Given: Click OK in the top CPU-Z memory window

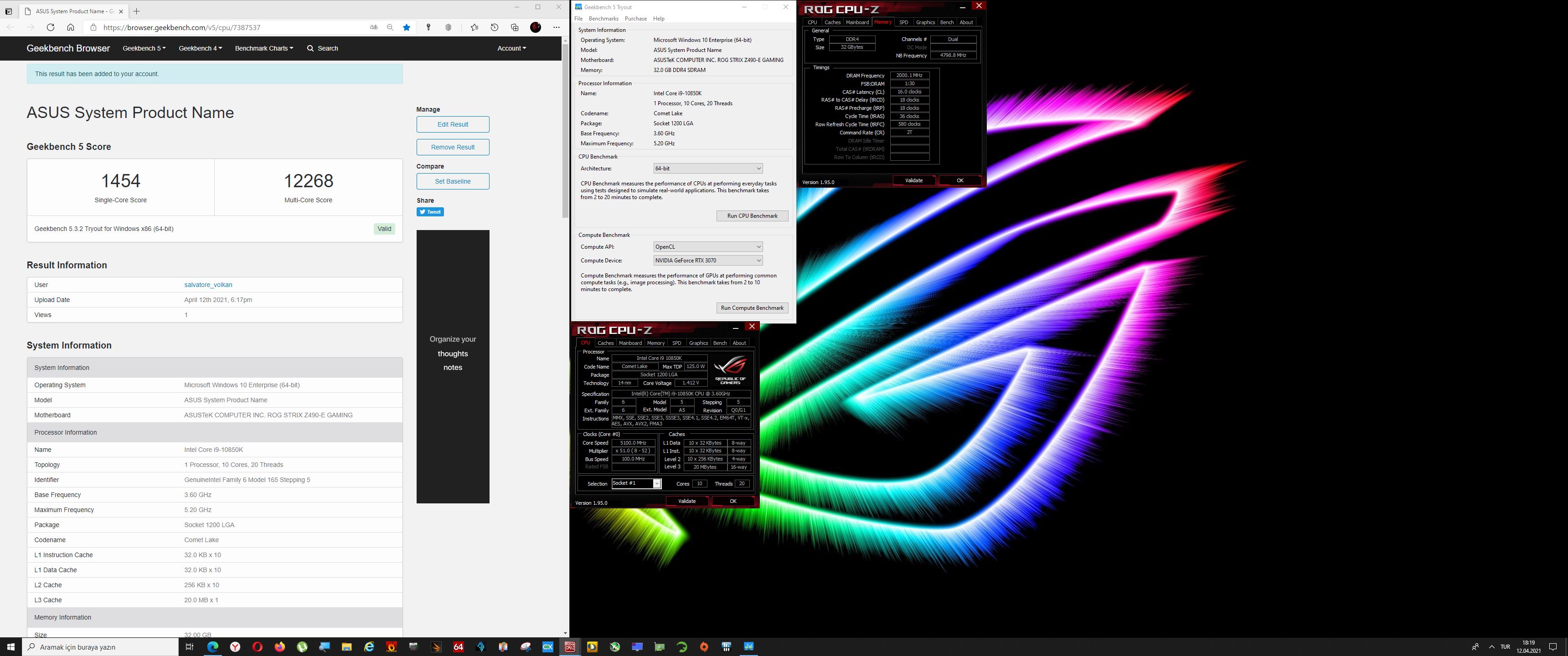Looking at the screenshot, I should coord(960,181).
